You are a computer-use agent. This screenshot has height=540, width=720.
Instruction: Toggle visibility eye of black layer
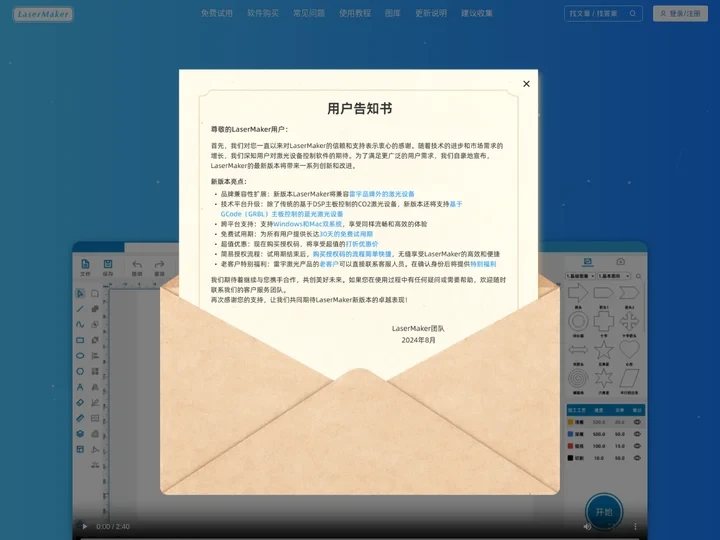pos(637,458)
